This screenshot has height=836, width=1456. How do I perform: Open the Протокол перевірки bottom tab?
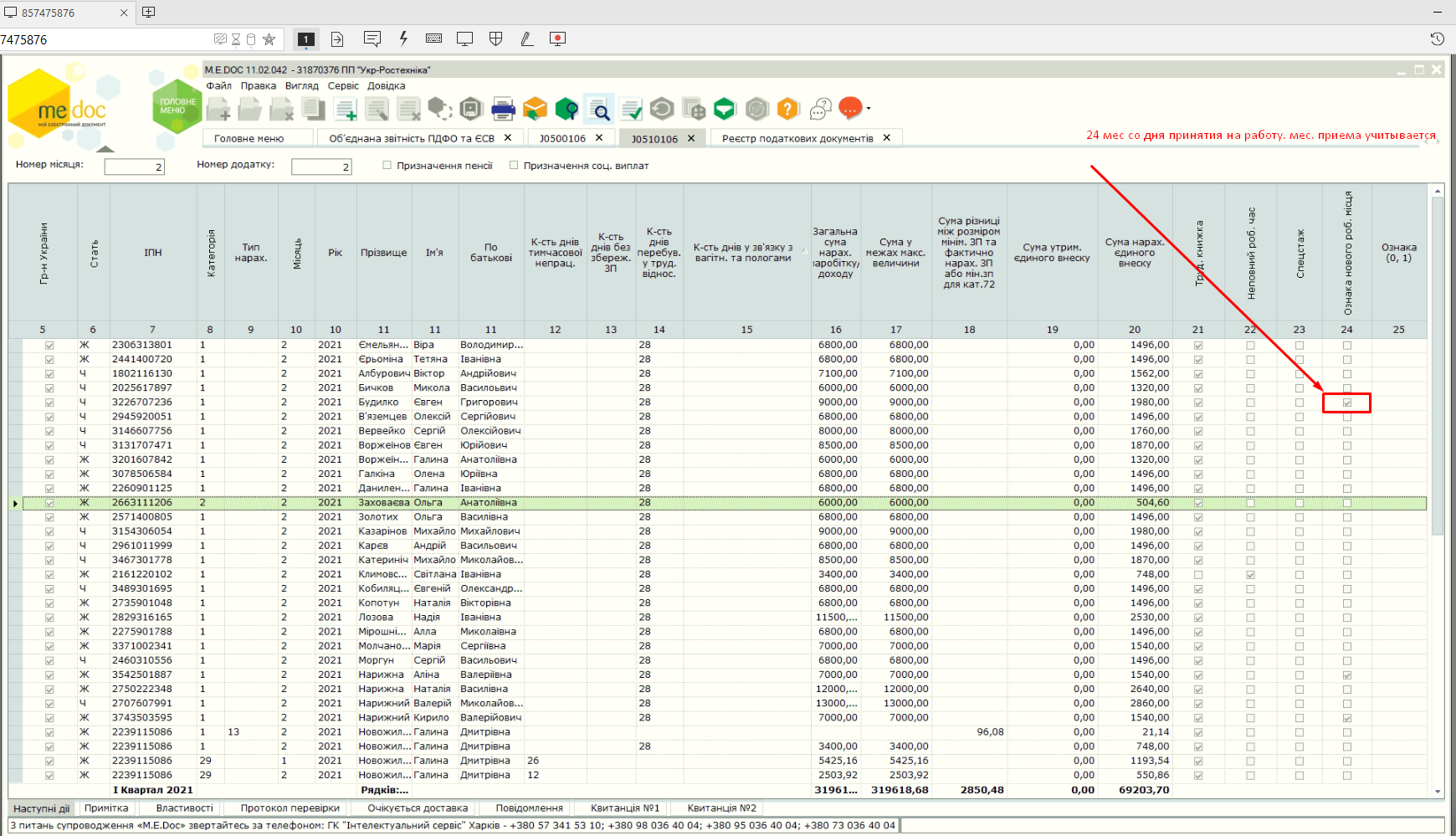point(290,808)
